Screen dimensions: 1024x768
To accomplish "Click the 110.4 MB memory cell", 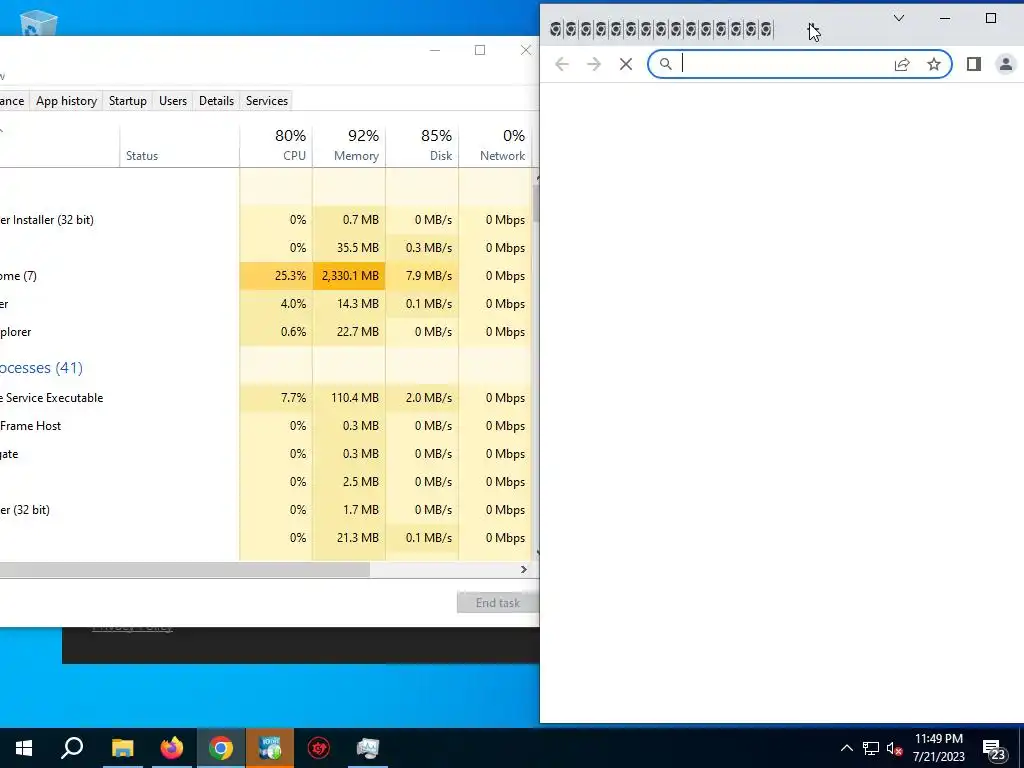I will point(349,398).
